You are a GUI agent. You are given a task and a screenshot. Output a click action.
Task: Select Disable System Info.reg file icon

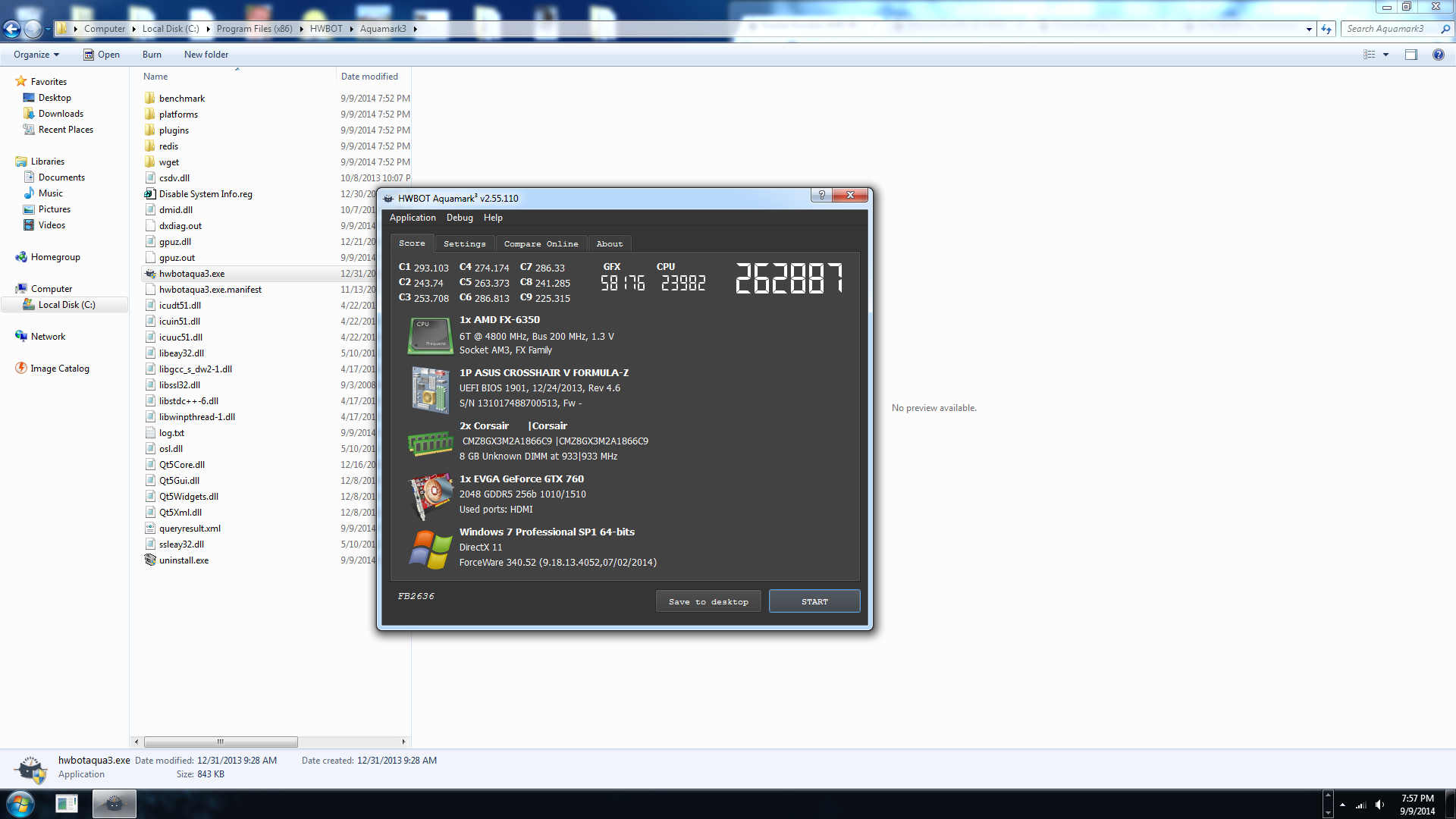[x=150, y=194]
